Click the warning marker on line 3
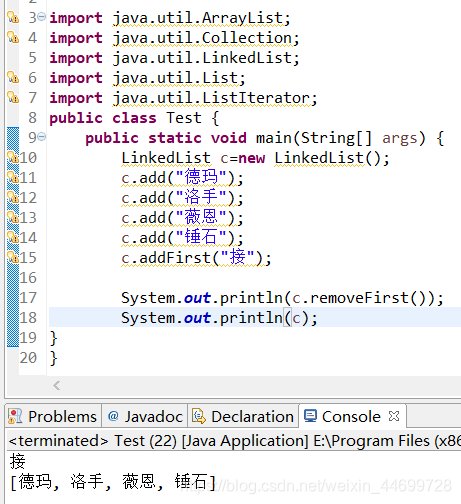This screenshot has height=504, width=461. click(x=13, y=18)
